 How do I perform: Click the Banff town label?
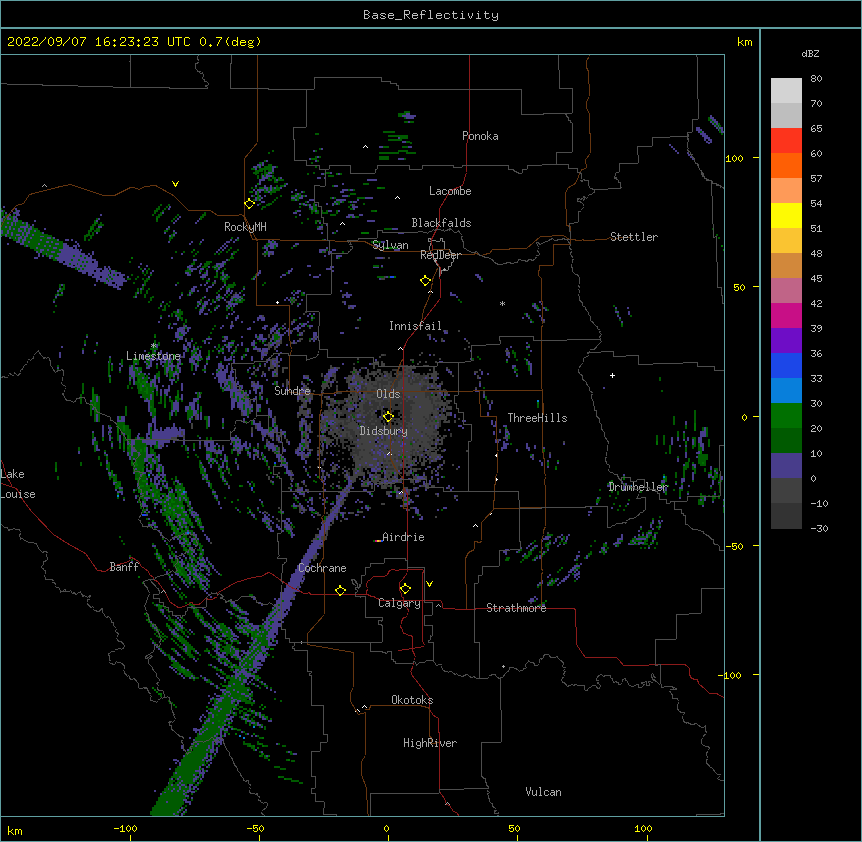[124, 567]
